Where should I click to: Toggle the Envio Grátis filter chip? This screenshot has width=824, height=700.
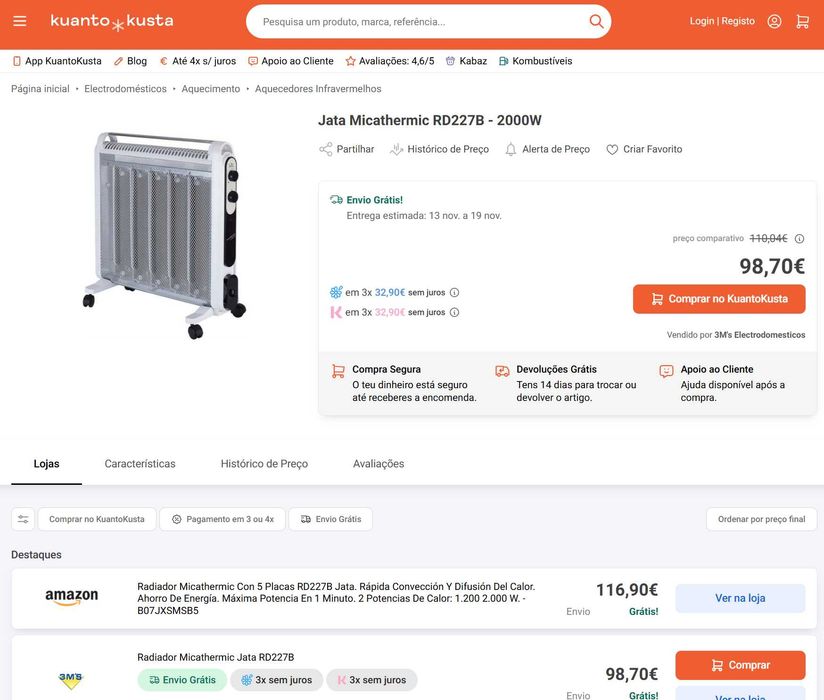[x=331, y=519]
